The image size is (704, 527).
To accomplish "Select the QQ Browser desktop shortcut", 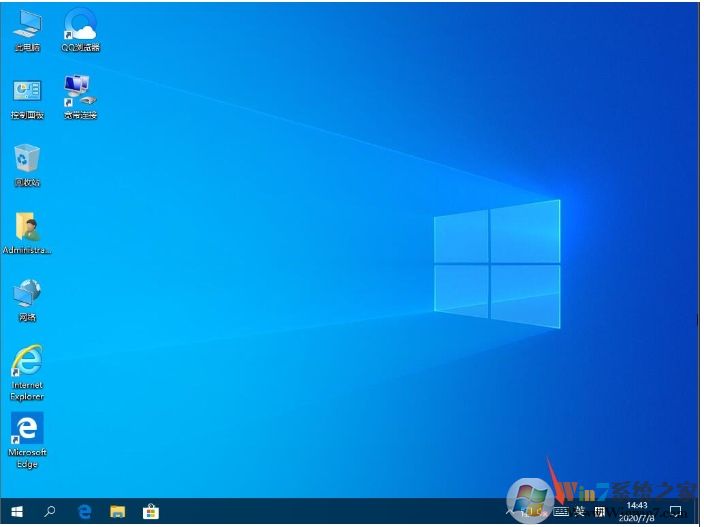I will [x=80, y=31].
